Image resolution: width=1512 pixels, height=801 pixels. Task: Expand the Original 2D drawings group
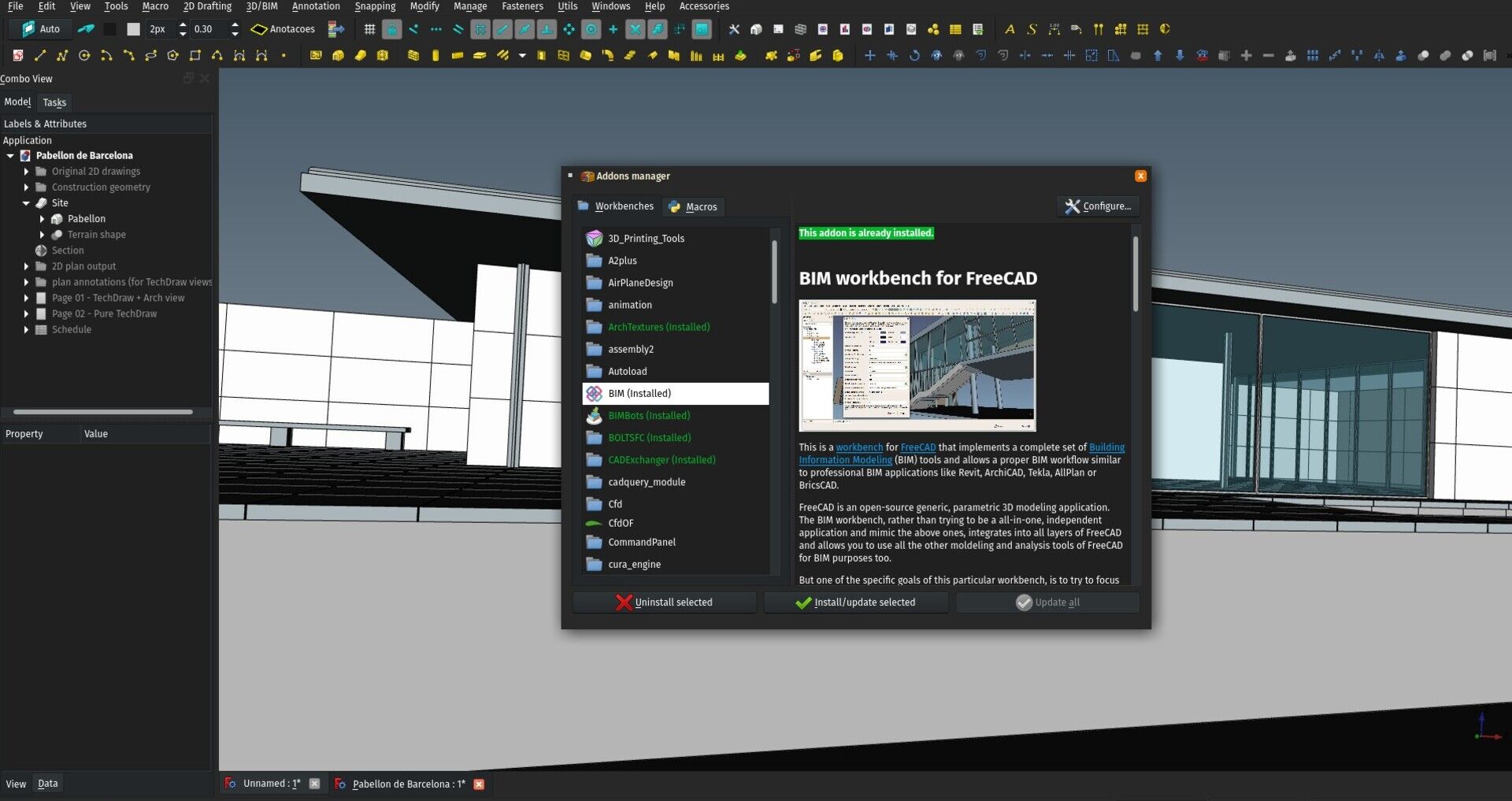26,172
